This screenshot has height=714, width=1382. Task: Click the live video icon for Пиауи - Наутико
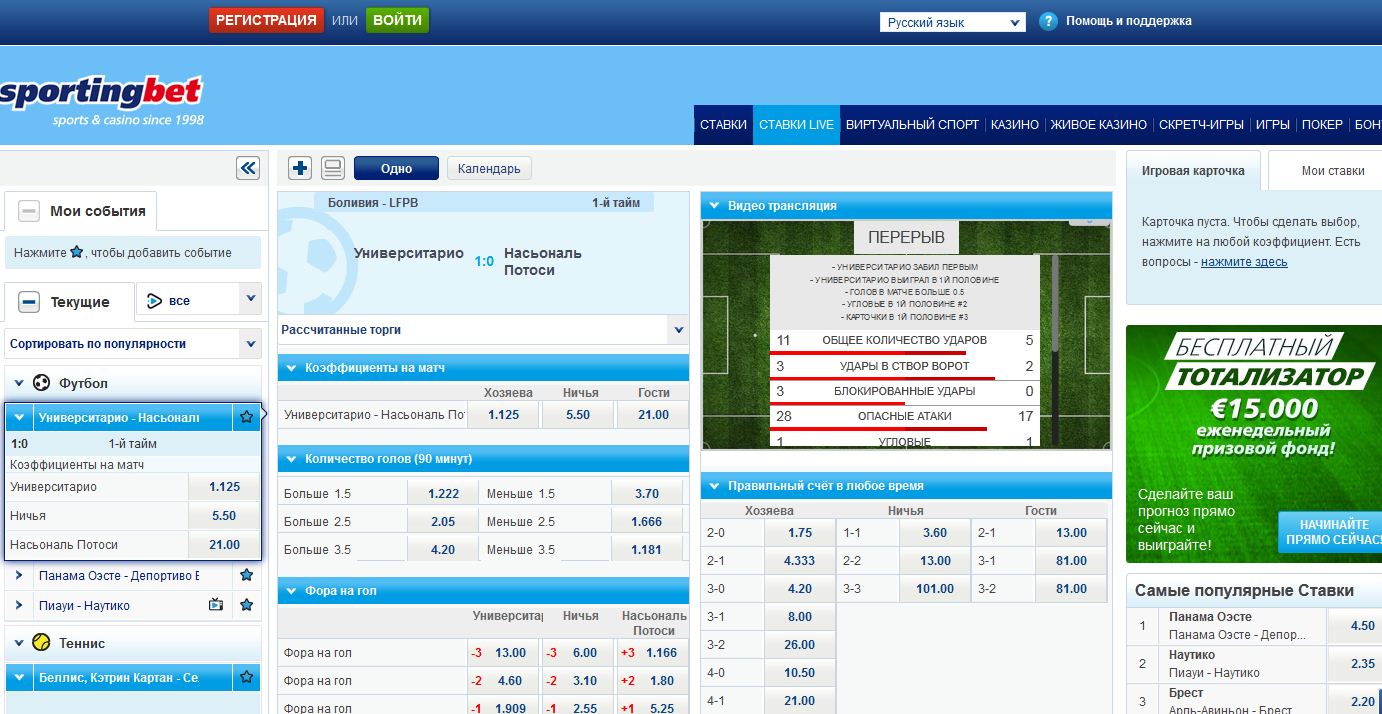(x=215, y=605)
